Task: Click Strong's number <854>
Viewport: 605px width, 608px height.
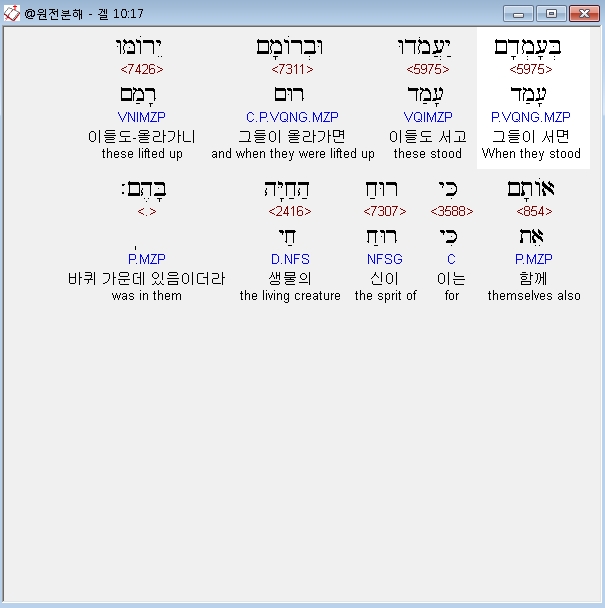Action: click(534, 211)
